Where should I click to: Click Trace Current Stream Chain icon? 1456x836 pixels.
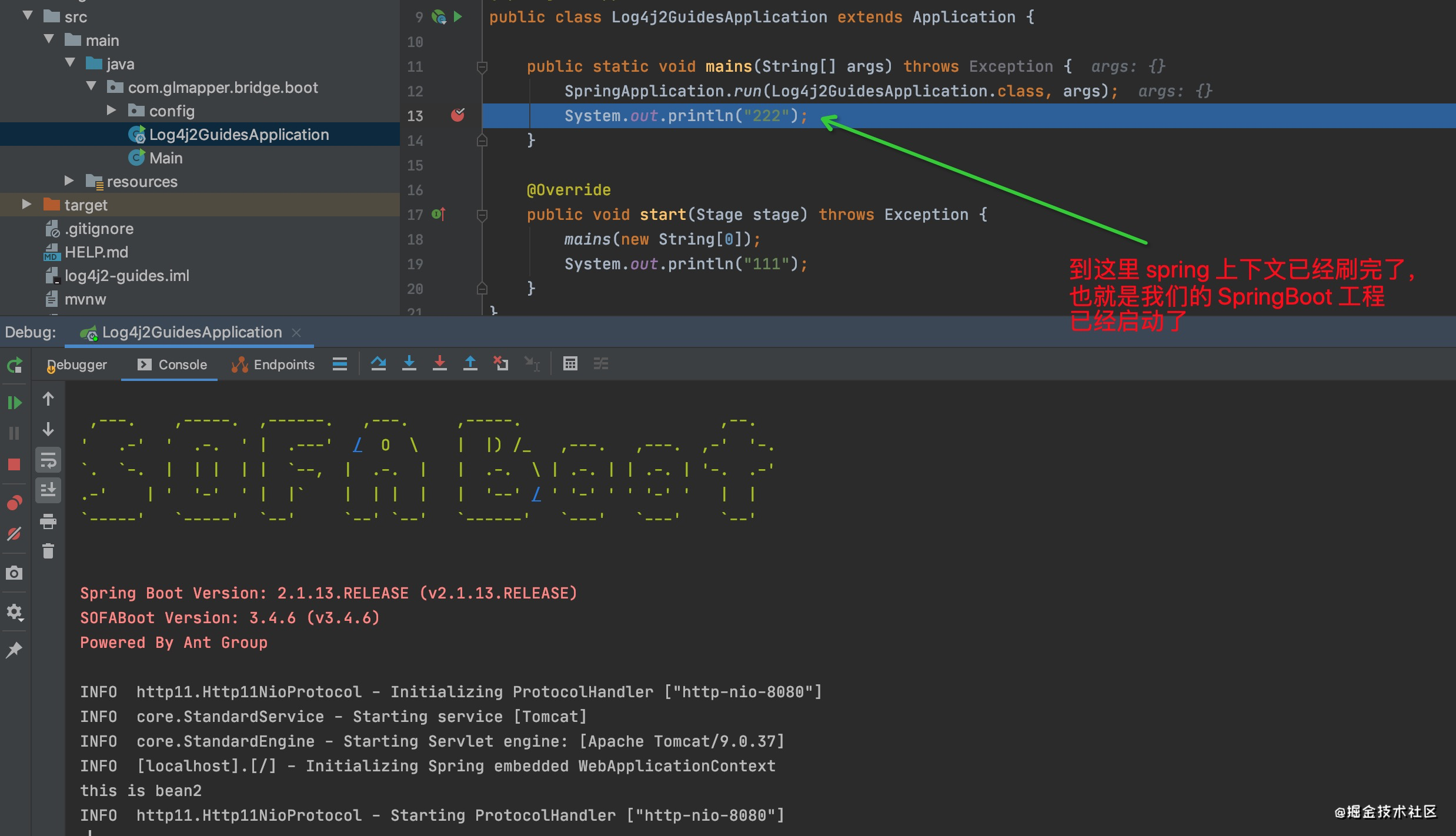click(x=601, y=364)
